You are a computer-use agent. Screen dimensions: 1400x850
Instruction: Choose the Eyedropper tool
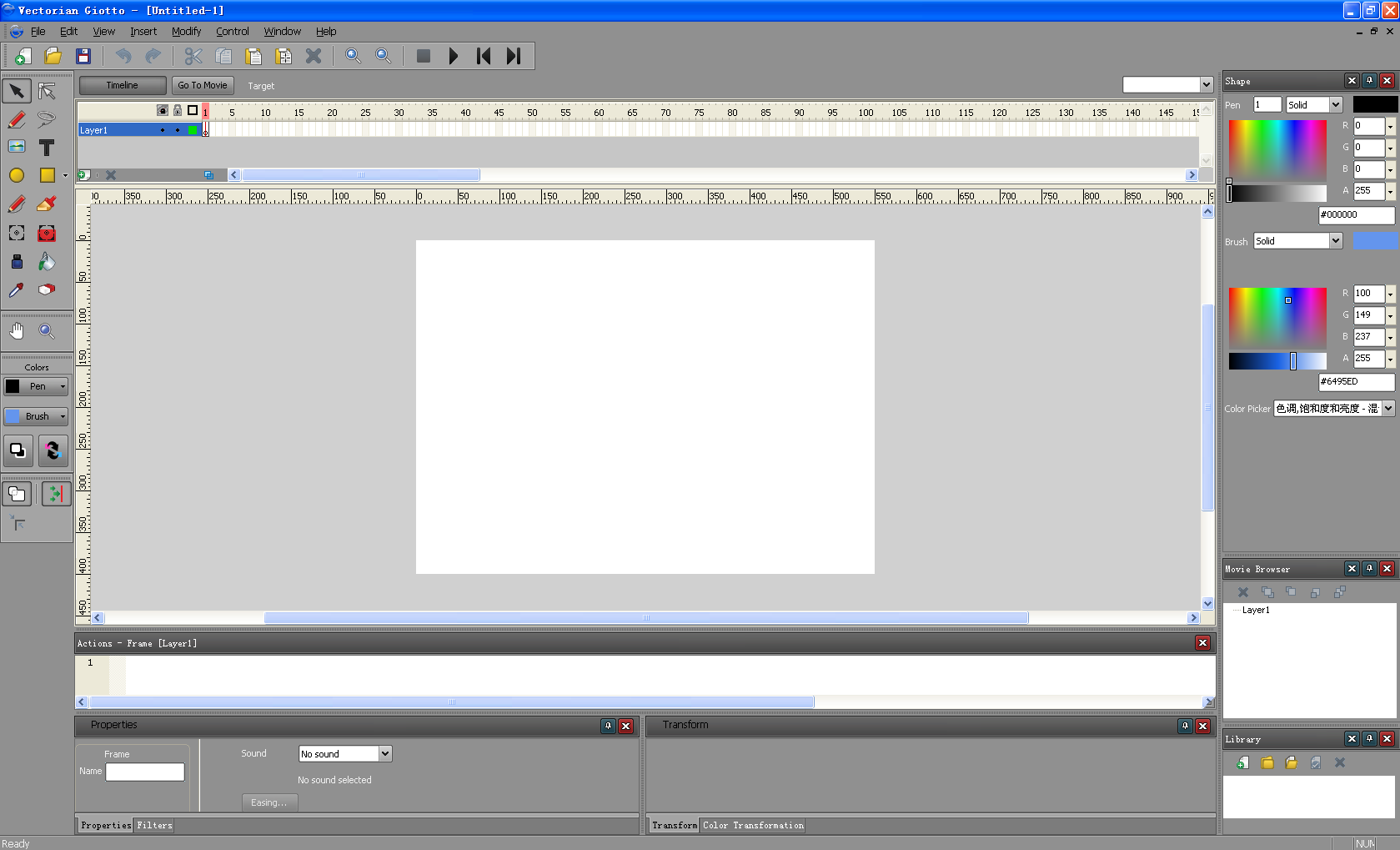[16, 290]
